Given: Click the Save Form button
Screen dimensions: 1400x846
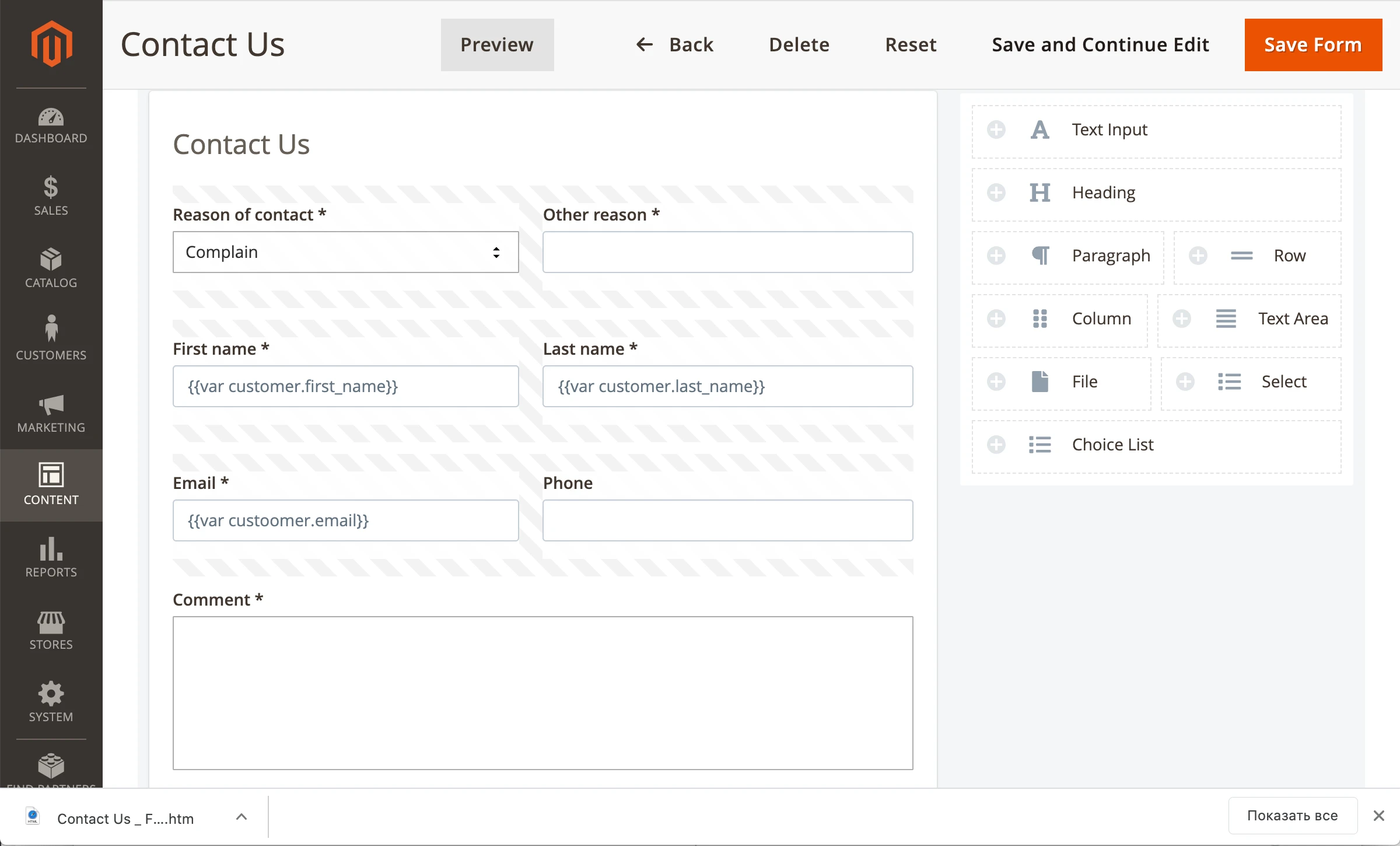Looking at the screenshot, I should 1312,45.
